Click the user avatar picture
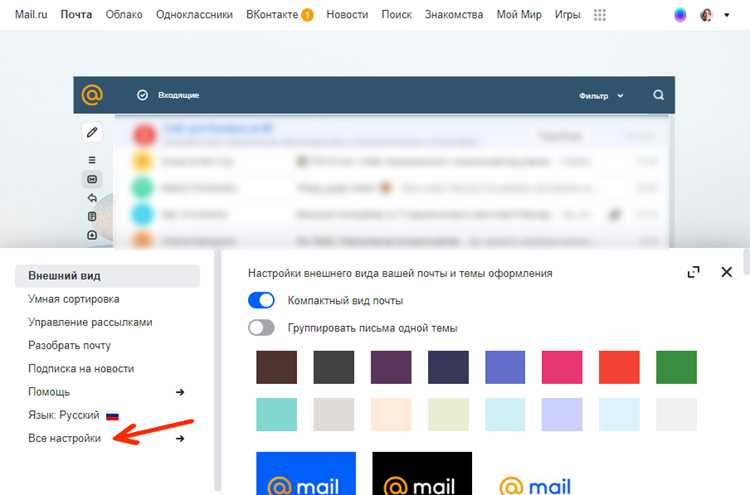The image size is (750, 495). pyautogui.click(x=706, y=15)
